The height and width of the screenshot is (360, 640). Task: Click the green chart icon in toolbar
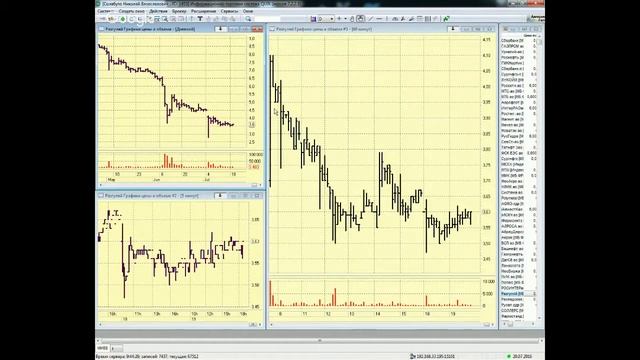(447, 19)
